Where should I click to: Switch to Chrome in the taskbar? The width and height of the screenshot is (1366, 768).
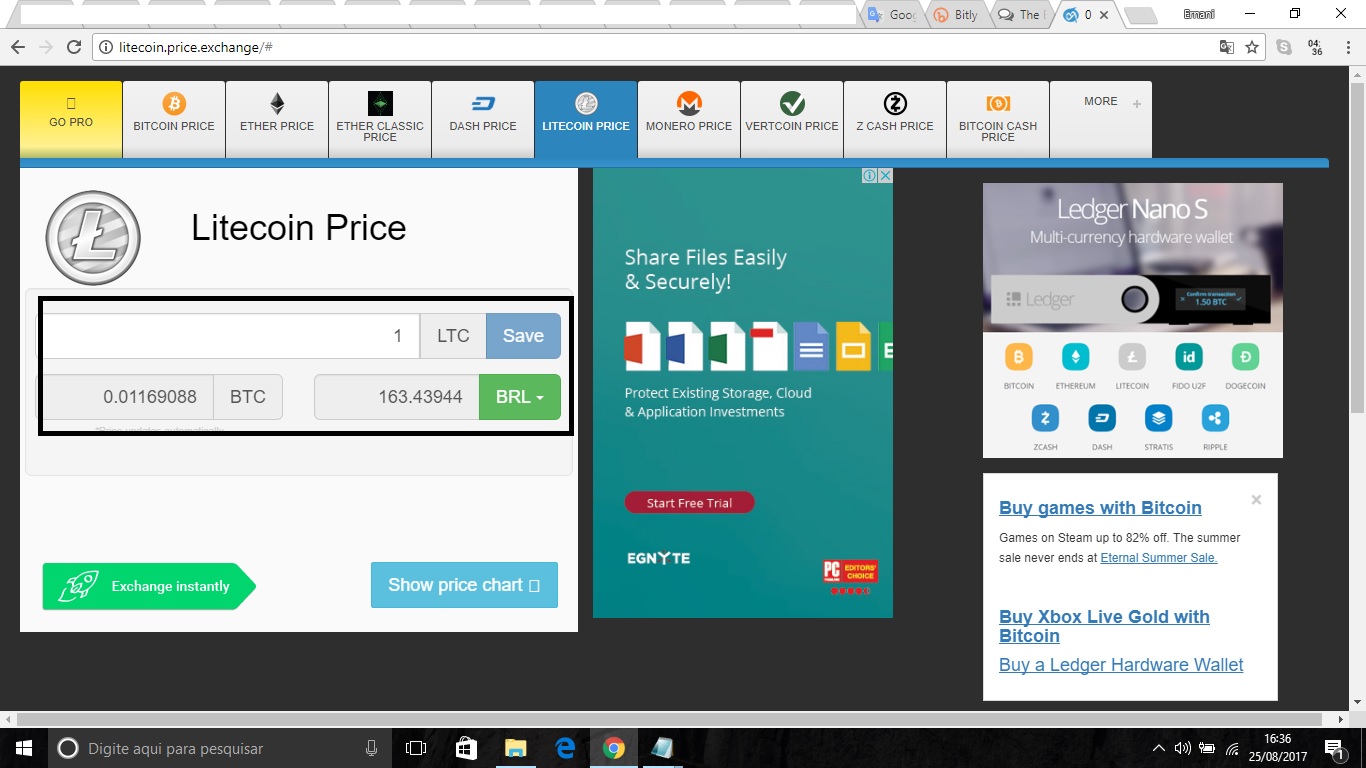click(x=614, y=748)
